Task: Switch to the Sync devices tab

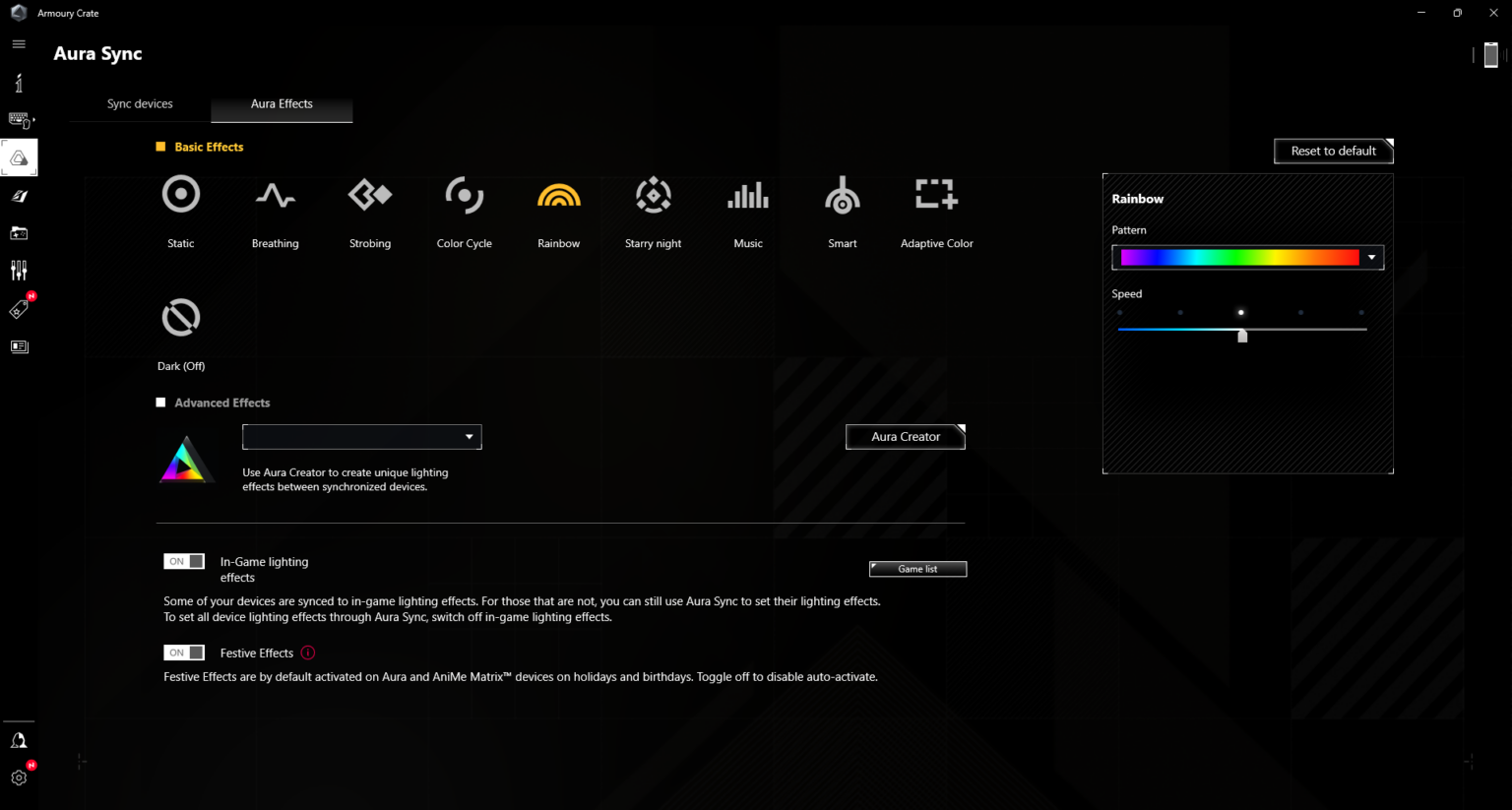Action: click(140, 103)
